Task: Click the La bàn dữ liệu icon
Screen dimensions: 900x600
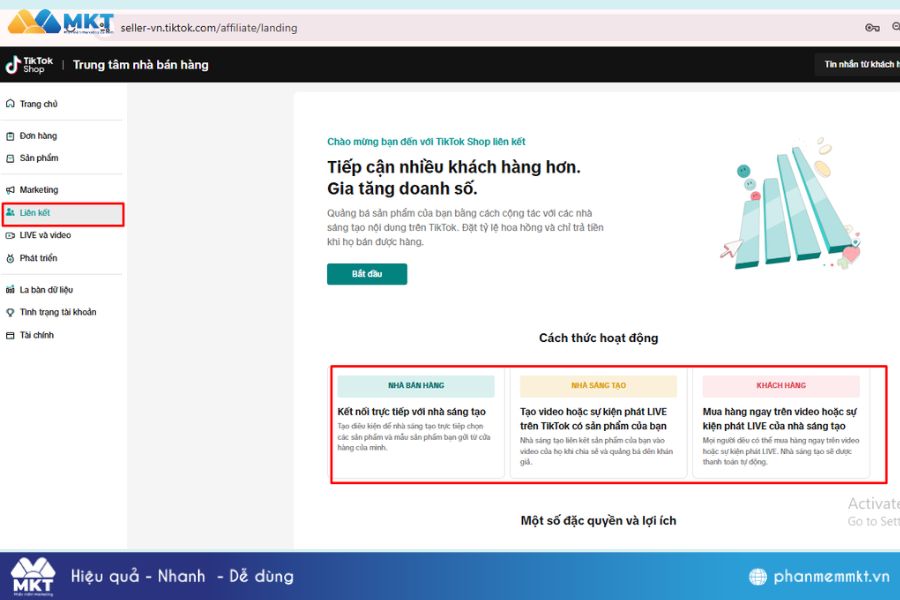Action: [10, 290]
